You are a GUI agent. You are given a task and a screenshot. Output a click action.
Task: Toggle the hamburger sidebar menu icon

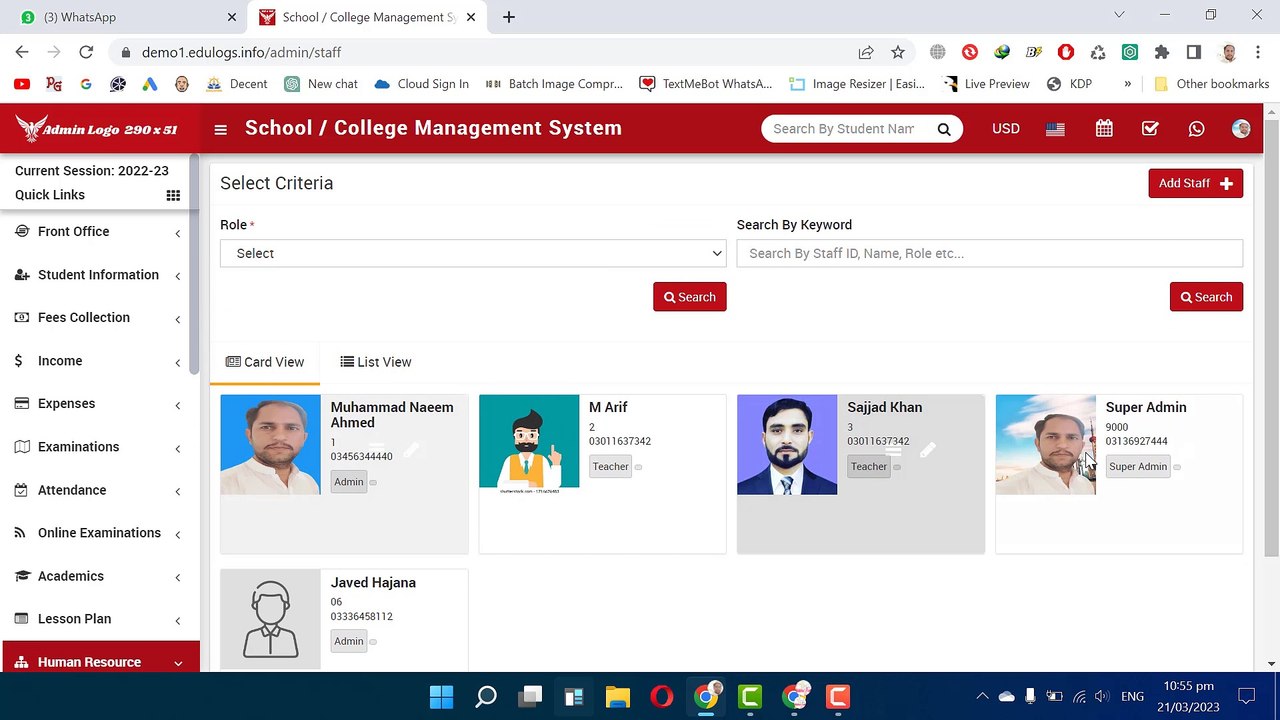point(220,129)
